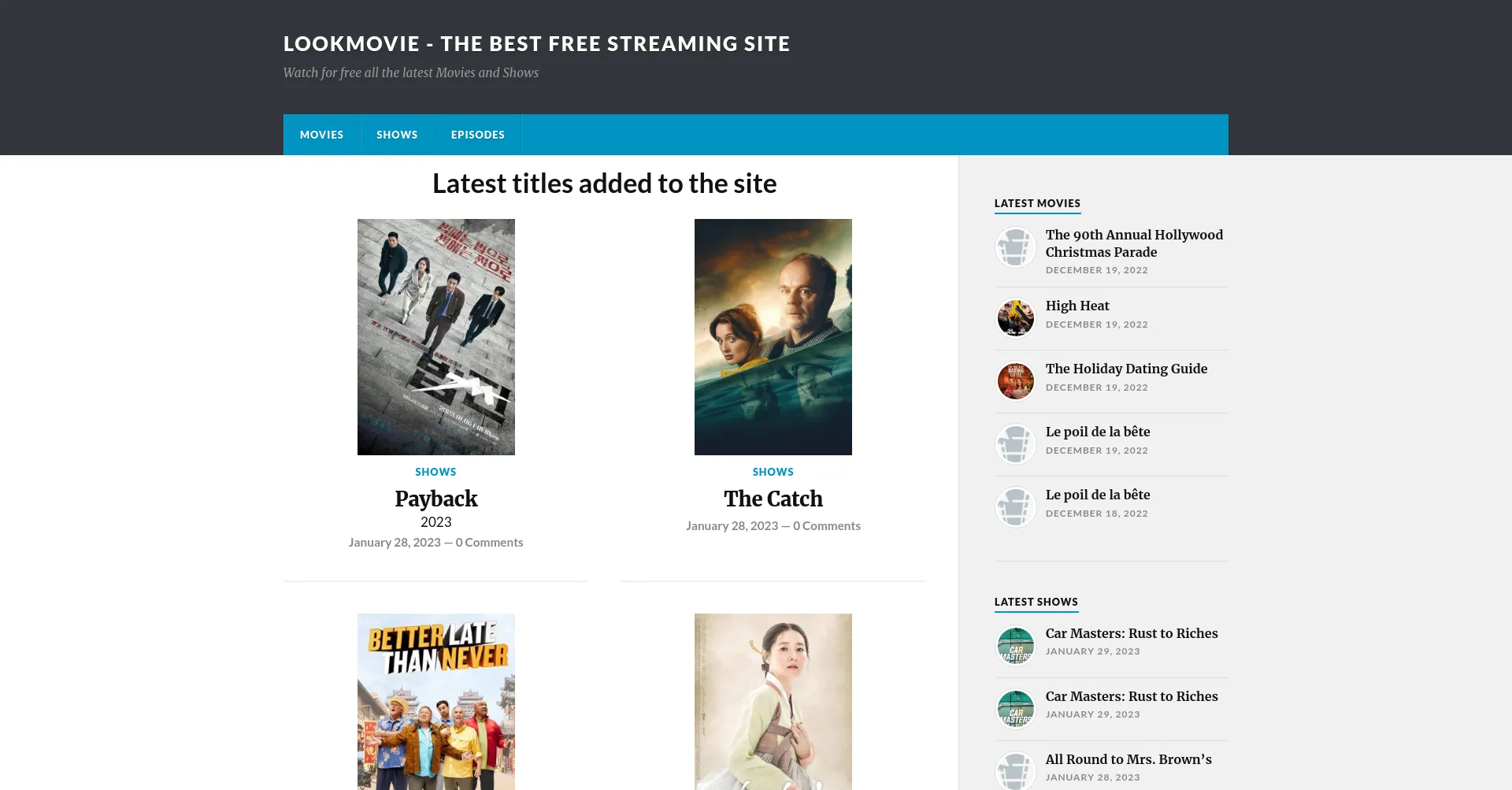Open the 0 Comments link under The Catch
This screenshot has width=1512, height=790.
(x=827, y=526)
